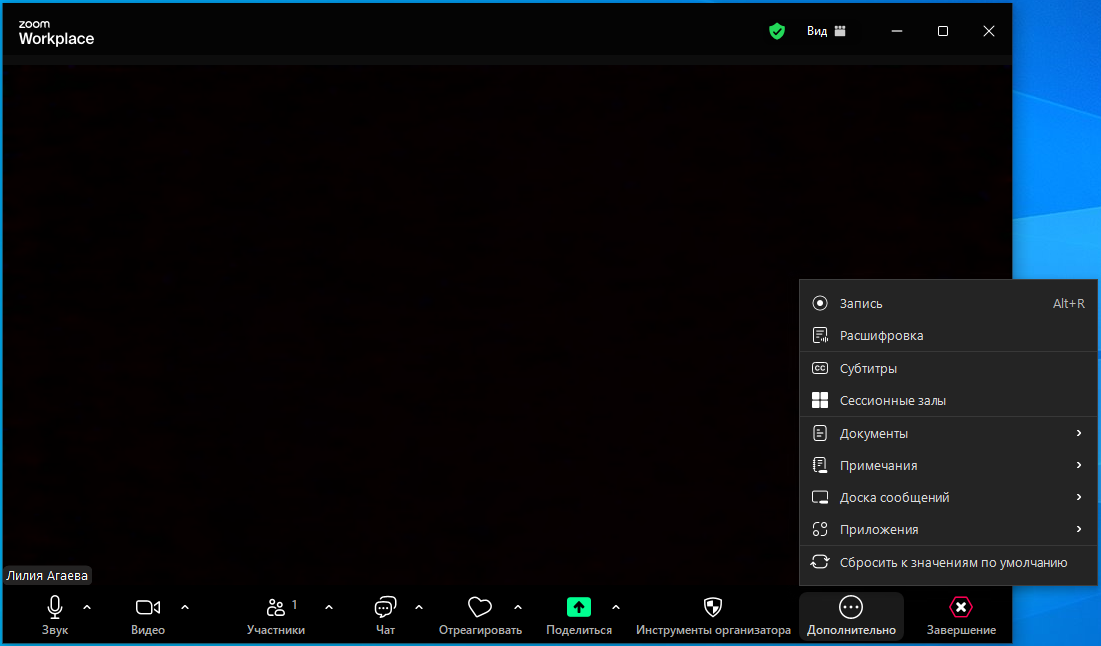This screenshot has height=646, width=1101.
Task: Expand video options arrow next to Видео
Action: coord(185,607)
